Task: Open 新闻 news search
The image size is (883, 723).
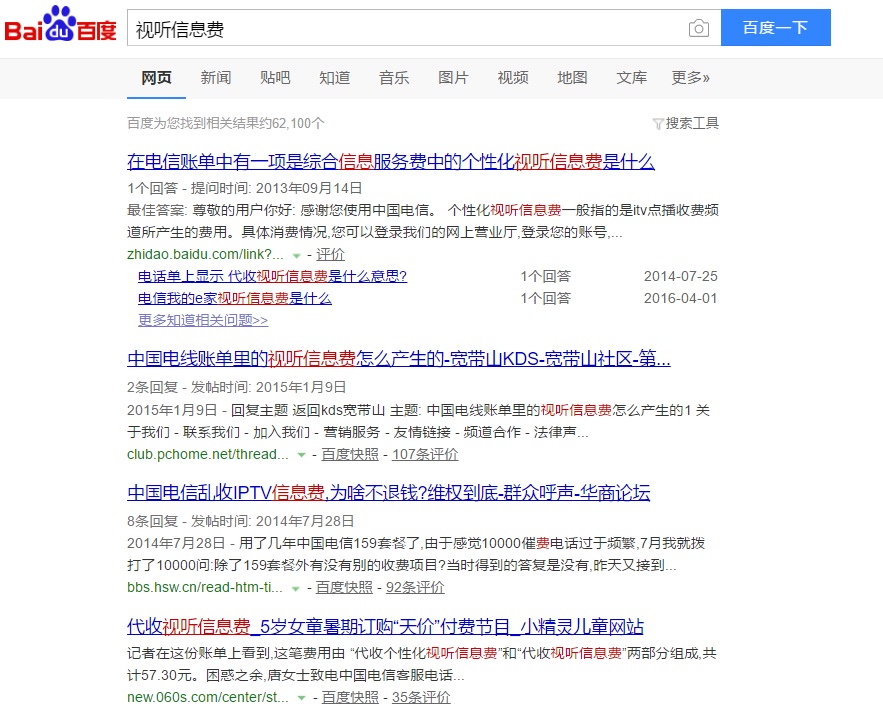Action: point(216,77)
